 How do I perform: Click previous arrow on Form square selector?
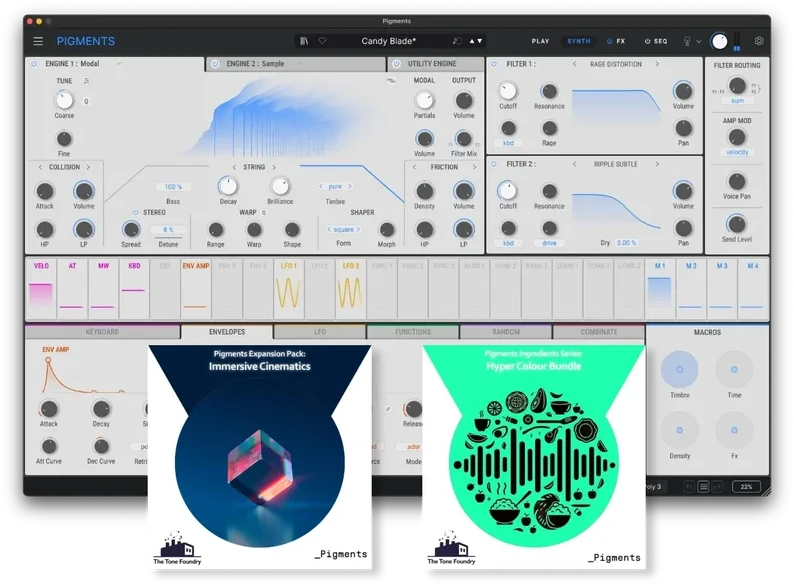coord(329,229)
